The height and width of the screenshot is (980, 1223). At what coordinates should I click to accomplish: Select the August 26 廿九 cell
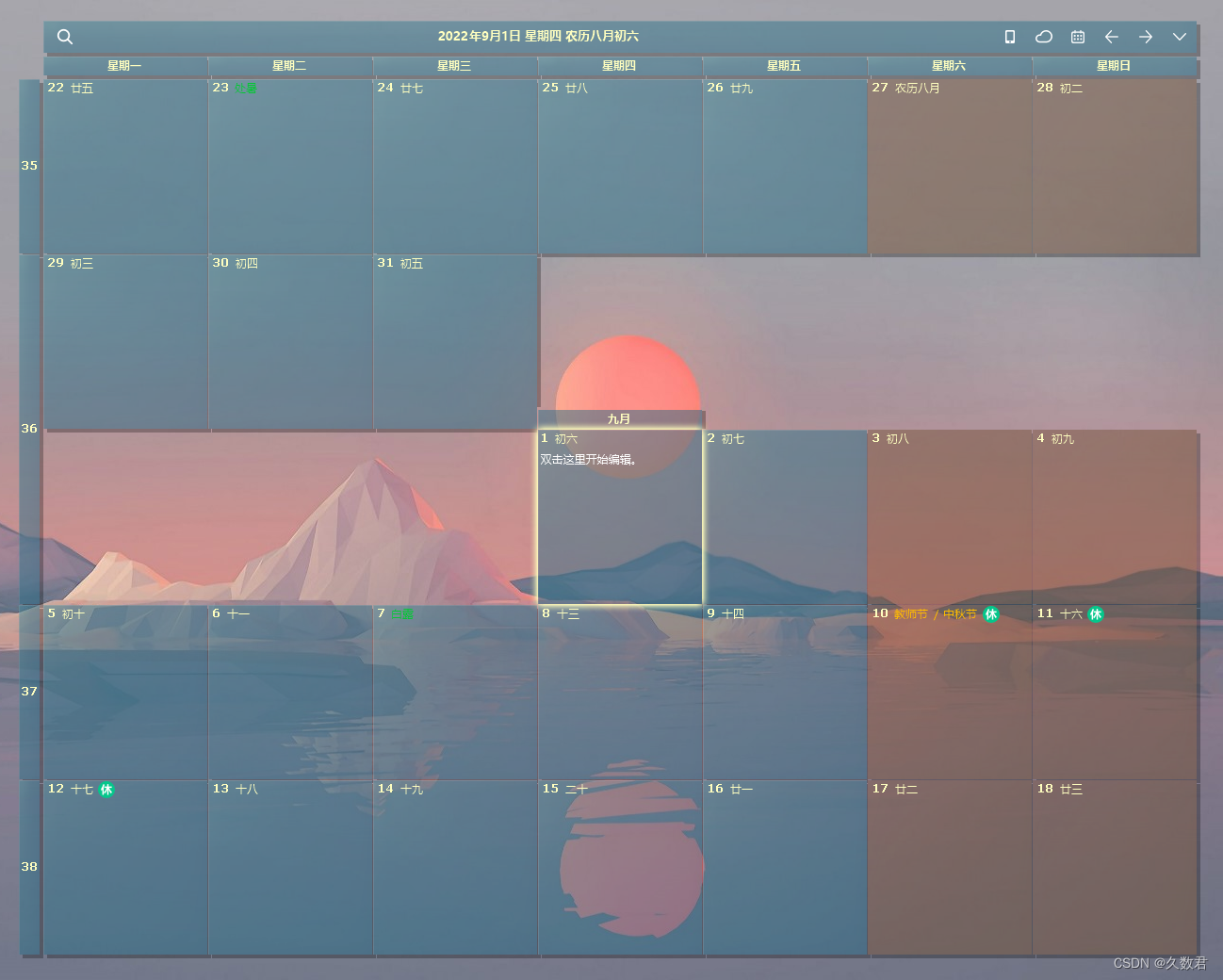coord(785,167)
